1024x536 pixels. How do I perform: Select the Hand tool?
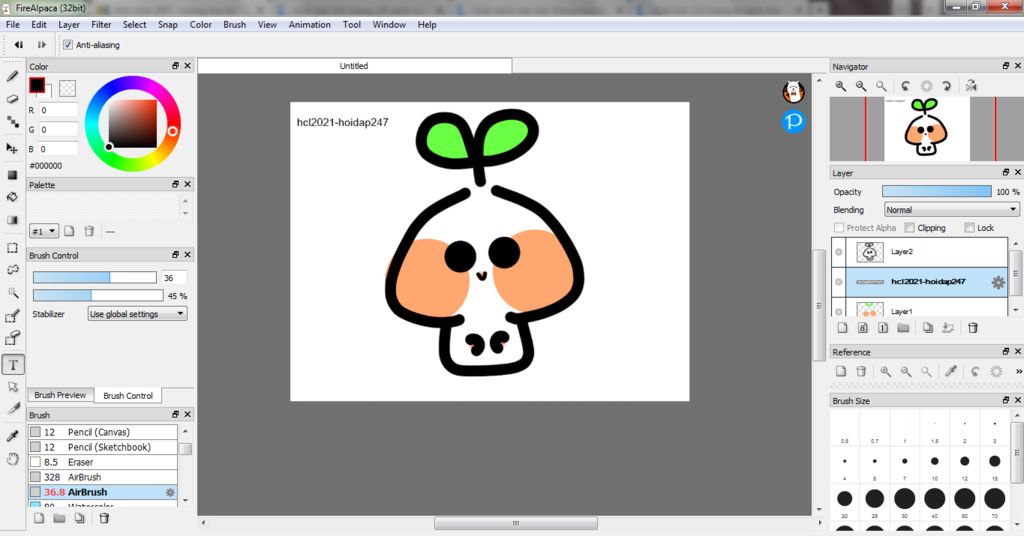(12, 459)
